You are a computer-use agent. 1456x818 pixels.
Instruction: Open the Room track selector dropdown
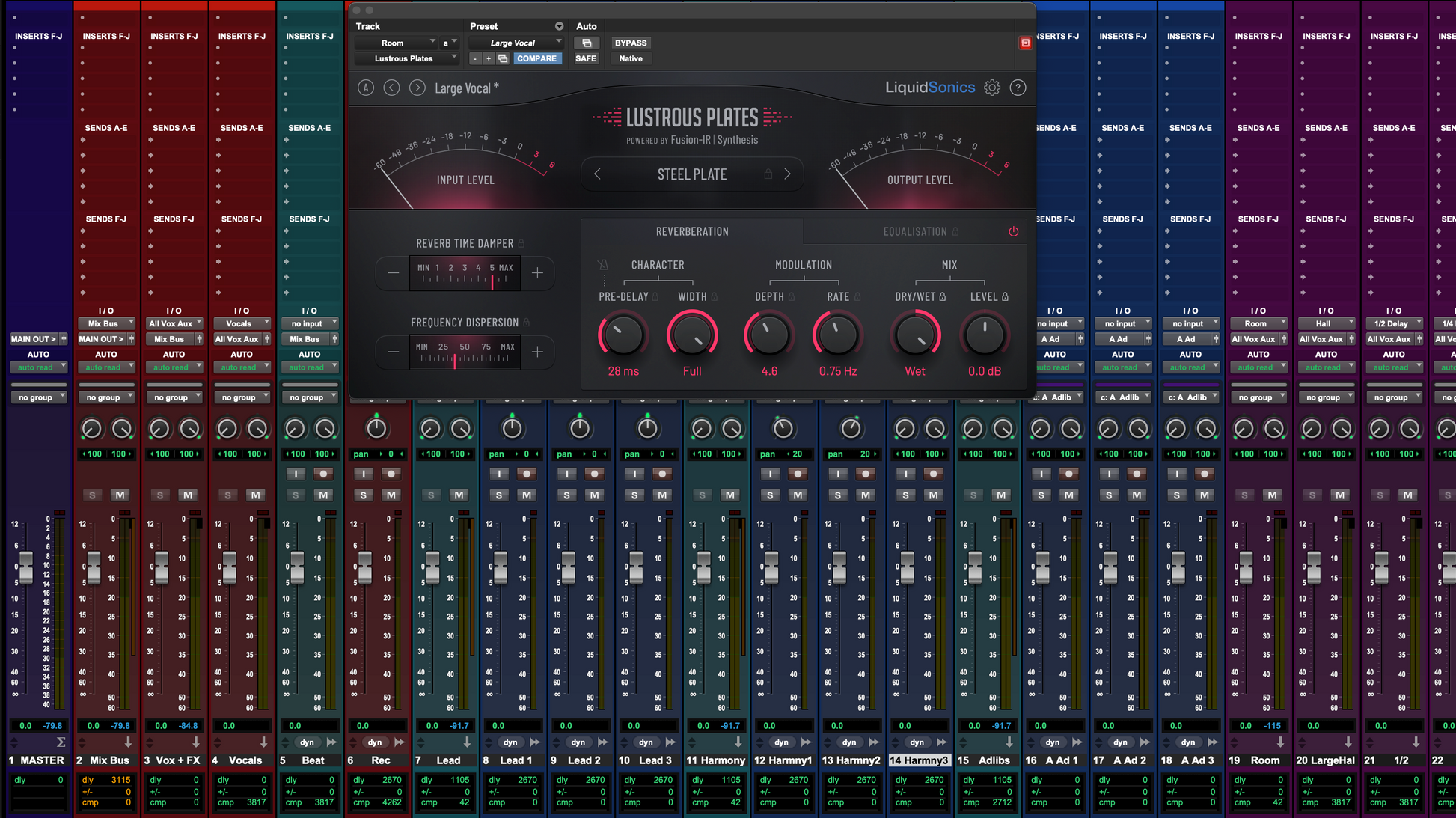[x=396, y=43]
